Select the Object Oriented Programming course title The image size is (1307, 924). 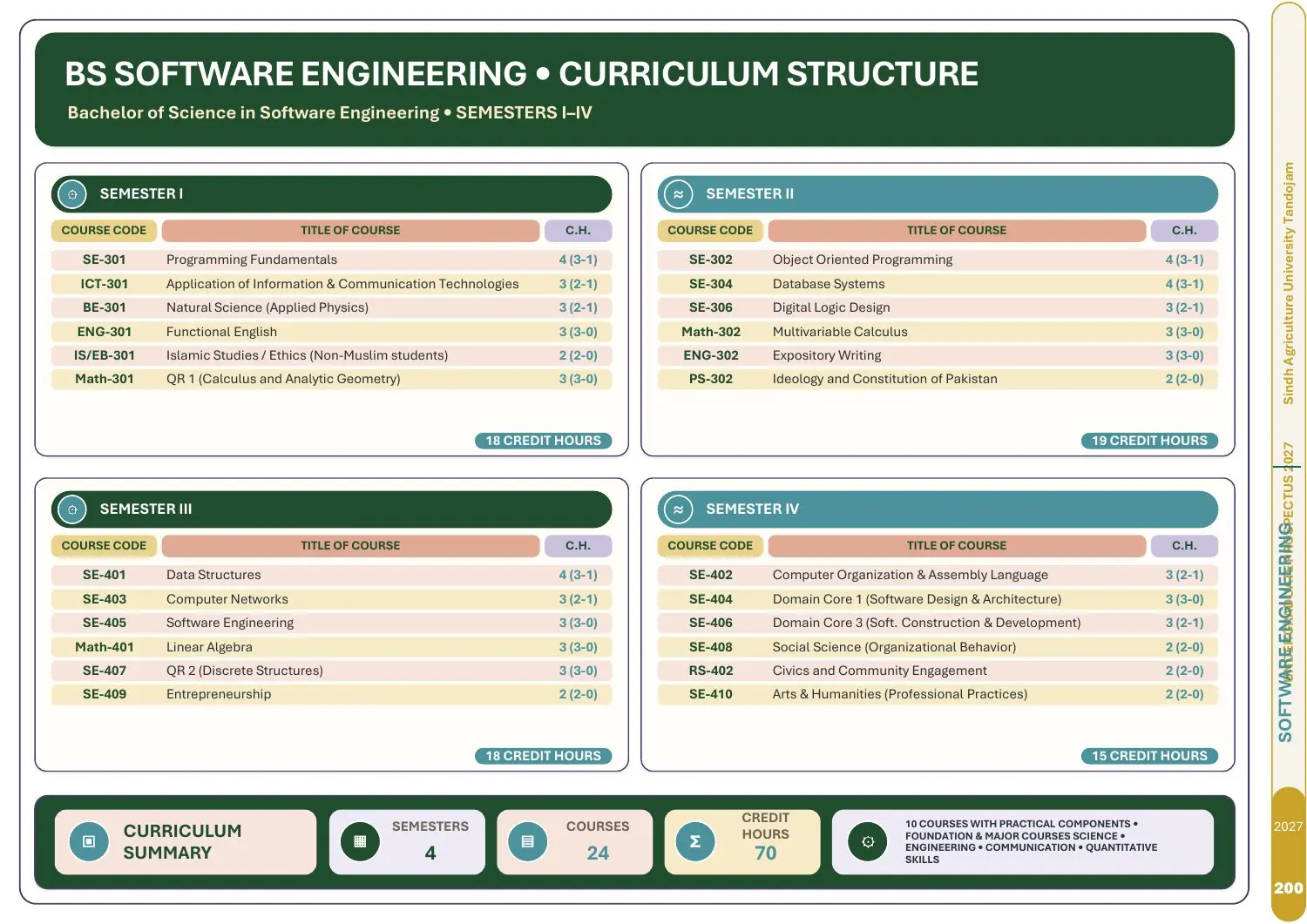(863, 260)
